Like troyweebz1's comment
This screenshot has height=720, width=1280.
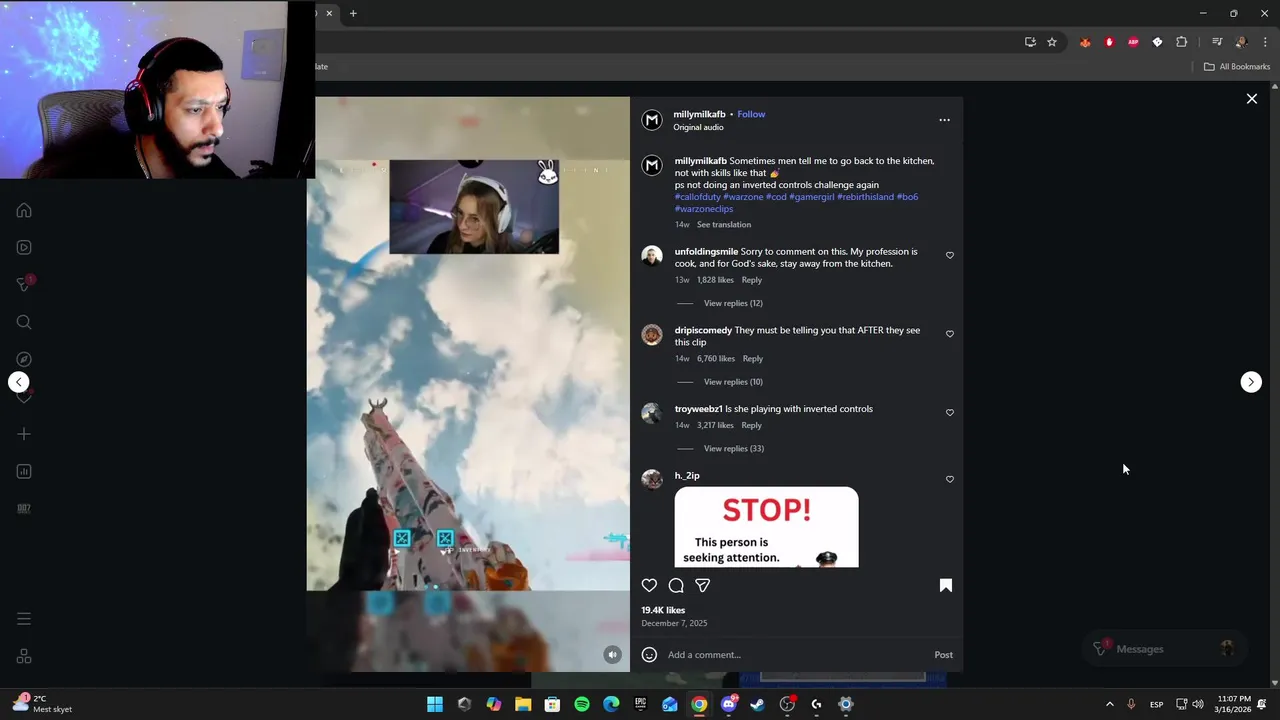tap(950, 412)
